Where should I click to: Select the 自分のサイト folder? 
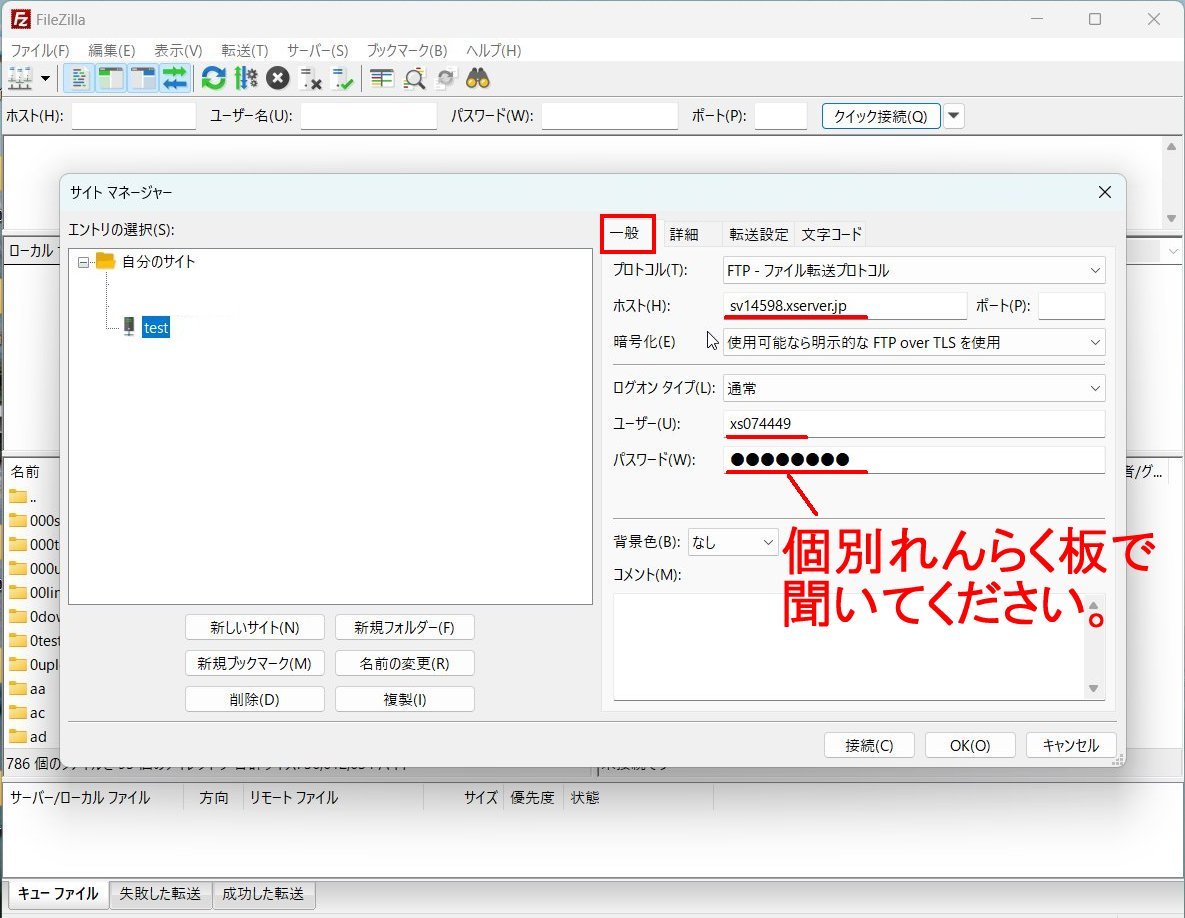pos(158,262)
